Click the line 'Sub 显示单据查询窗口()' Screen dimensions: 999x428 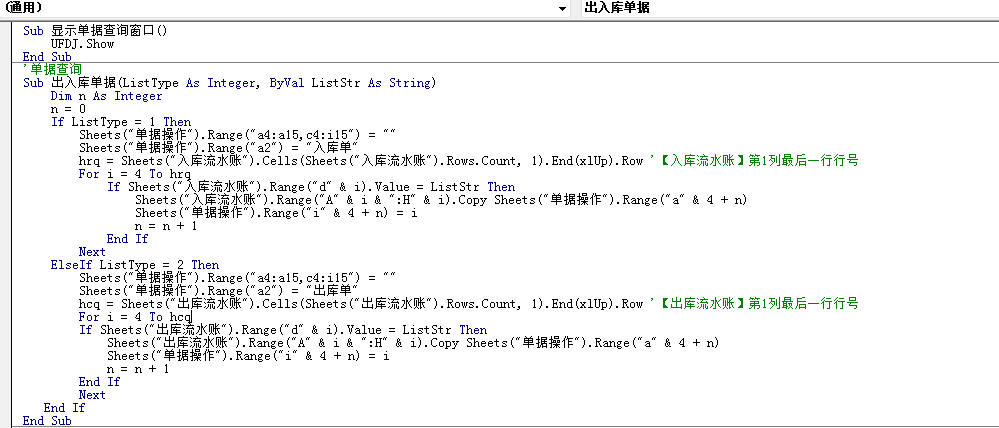(94, 31)
